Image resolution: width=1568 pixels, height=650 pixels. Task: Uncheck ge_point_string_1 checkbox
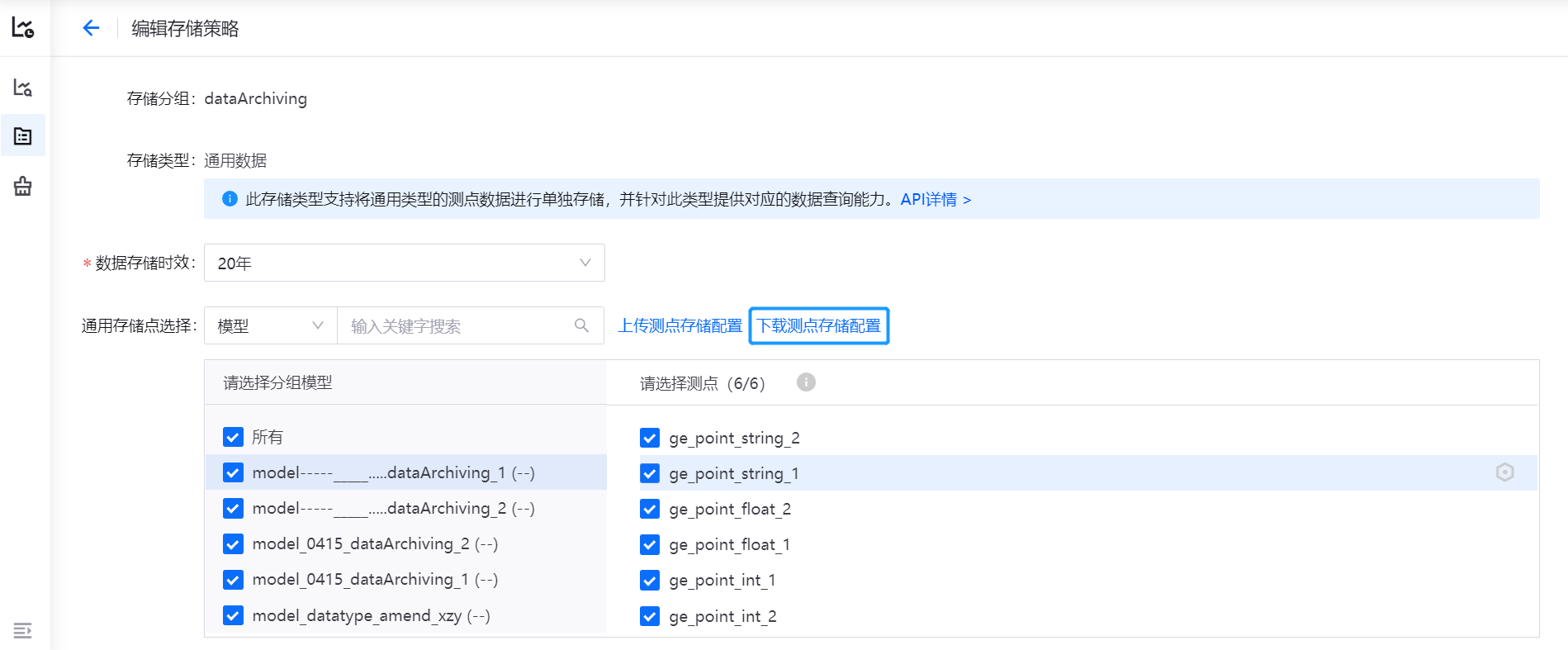[x=650, y=473]
